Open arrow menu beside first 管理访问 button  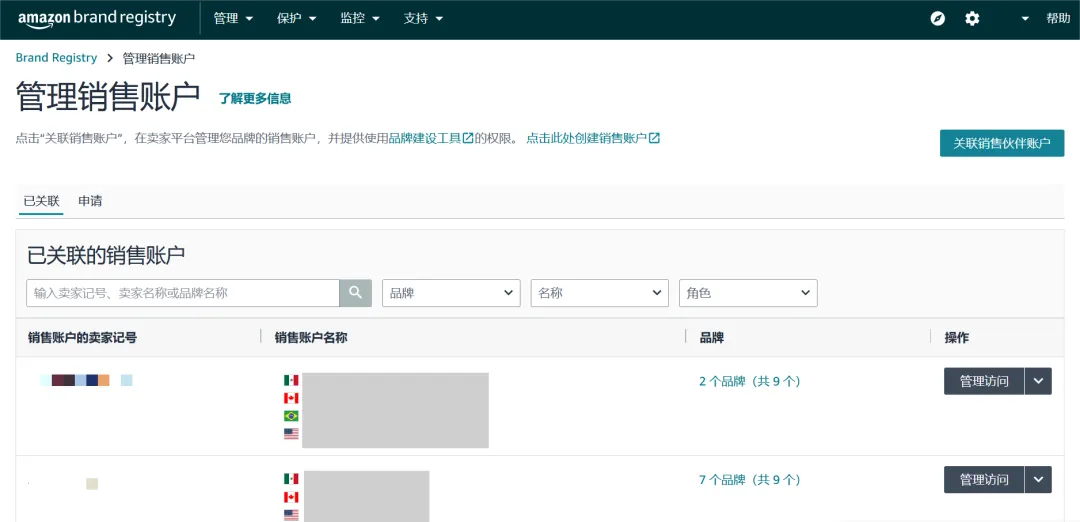[1039, 381]
